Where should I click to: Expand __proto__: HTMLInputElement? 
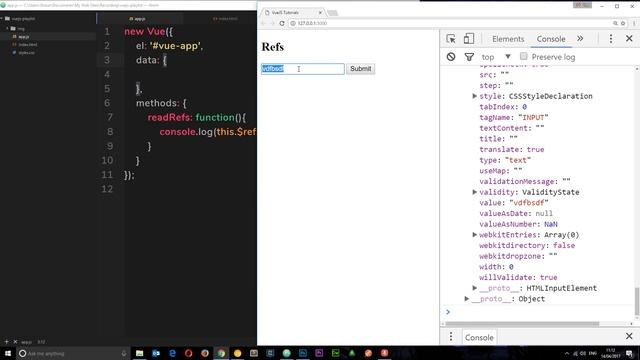pyautogui.click(x=474, y=288)
